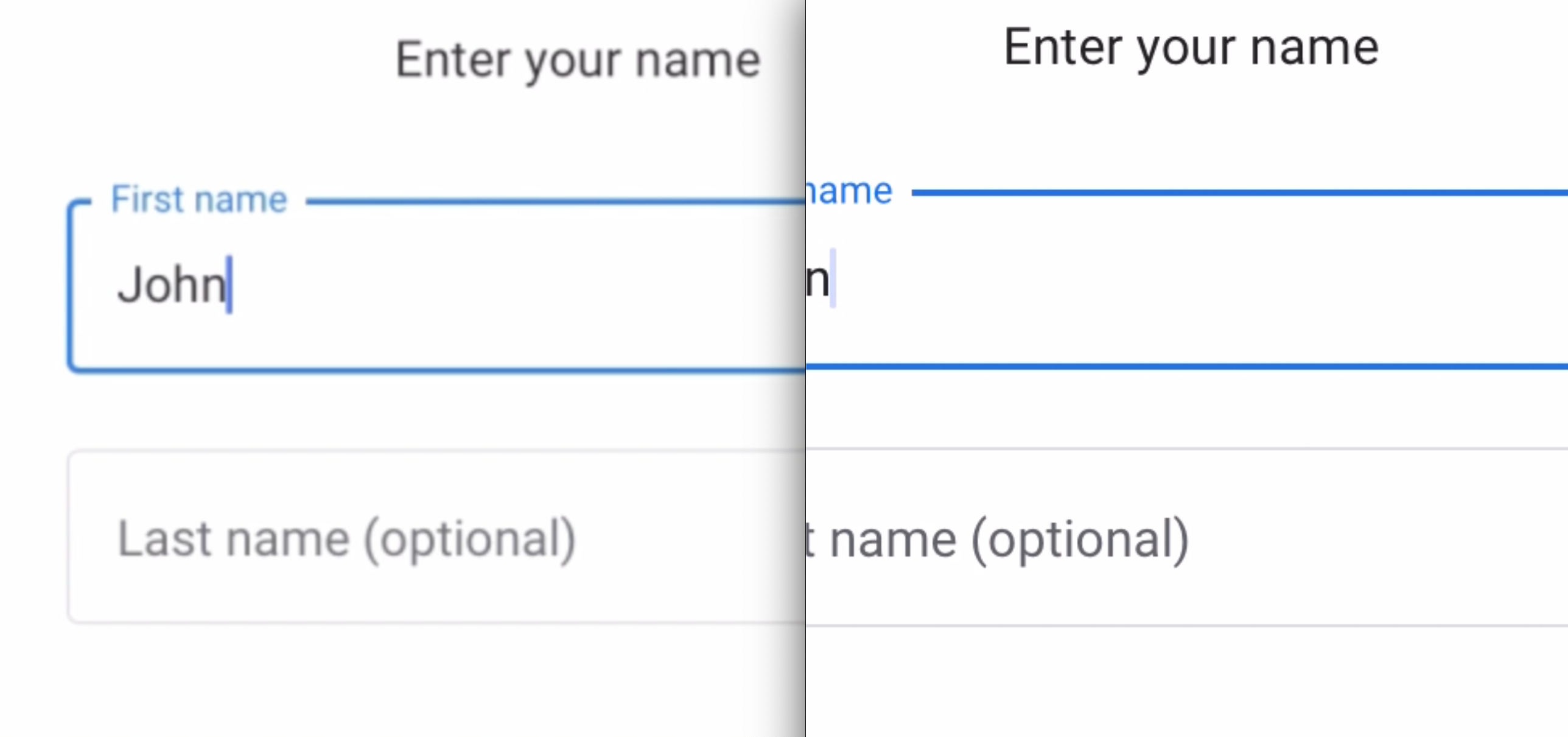1568x737 pixels.
Task: Click the faint text cursor in the right panel
Action: (833, 278)
